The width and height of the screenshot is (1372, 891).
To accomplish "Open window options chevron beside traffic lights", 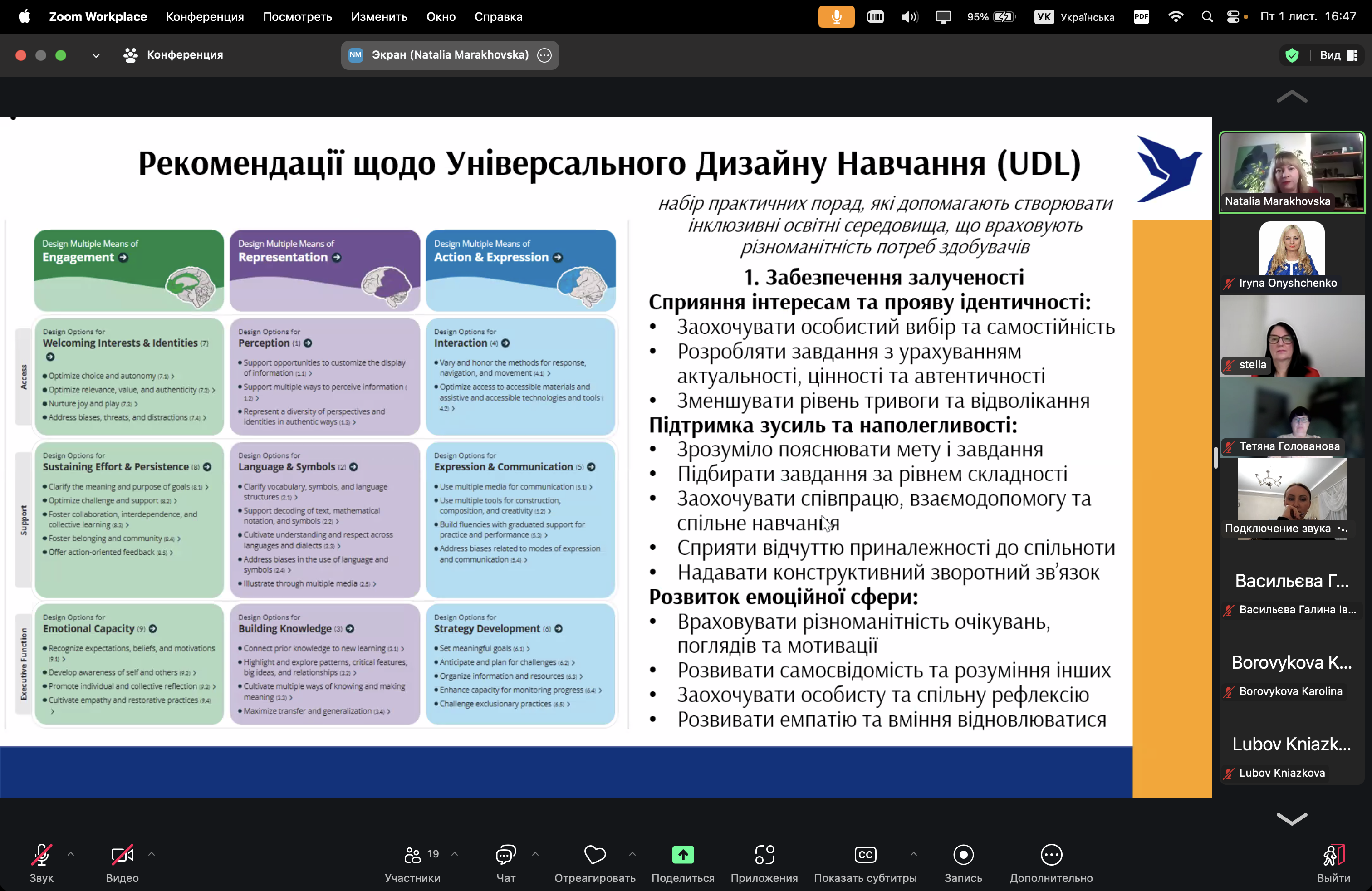I will pyautogui.click(x=96, y=55).
